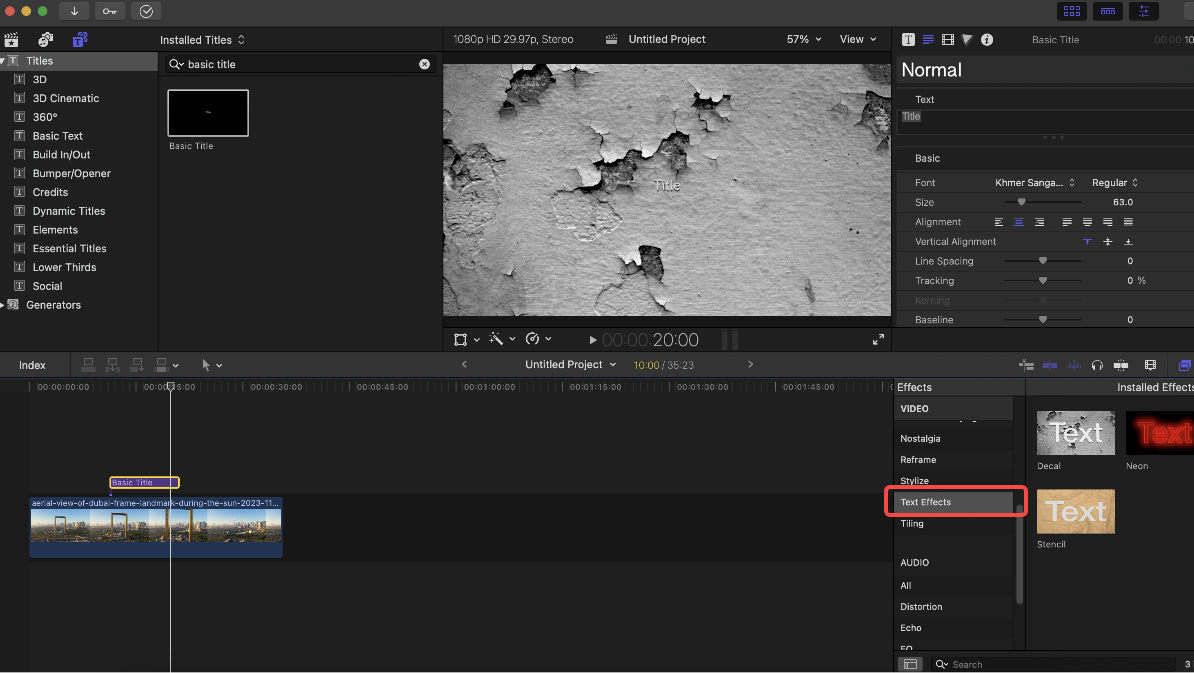This screenshot has height=673, width=1194.
Task: Open the Background Tasks checkmark button
Action: tap(146, 11)
